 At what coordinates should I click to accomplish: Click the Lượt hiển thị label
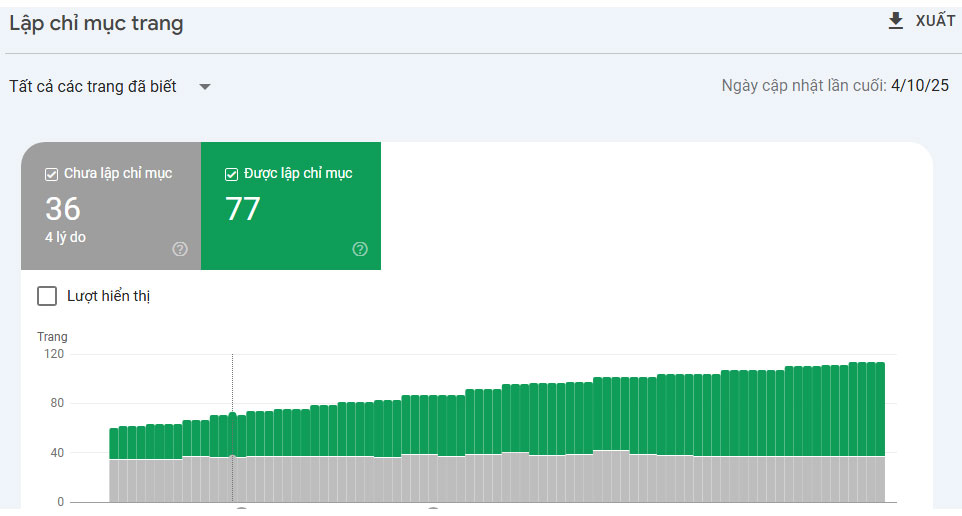click(x=108, y=296)
